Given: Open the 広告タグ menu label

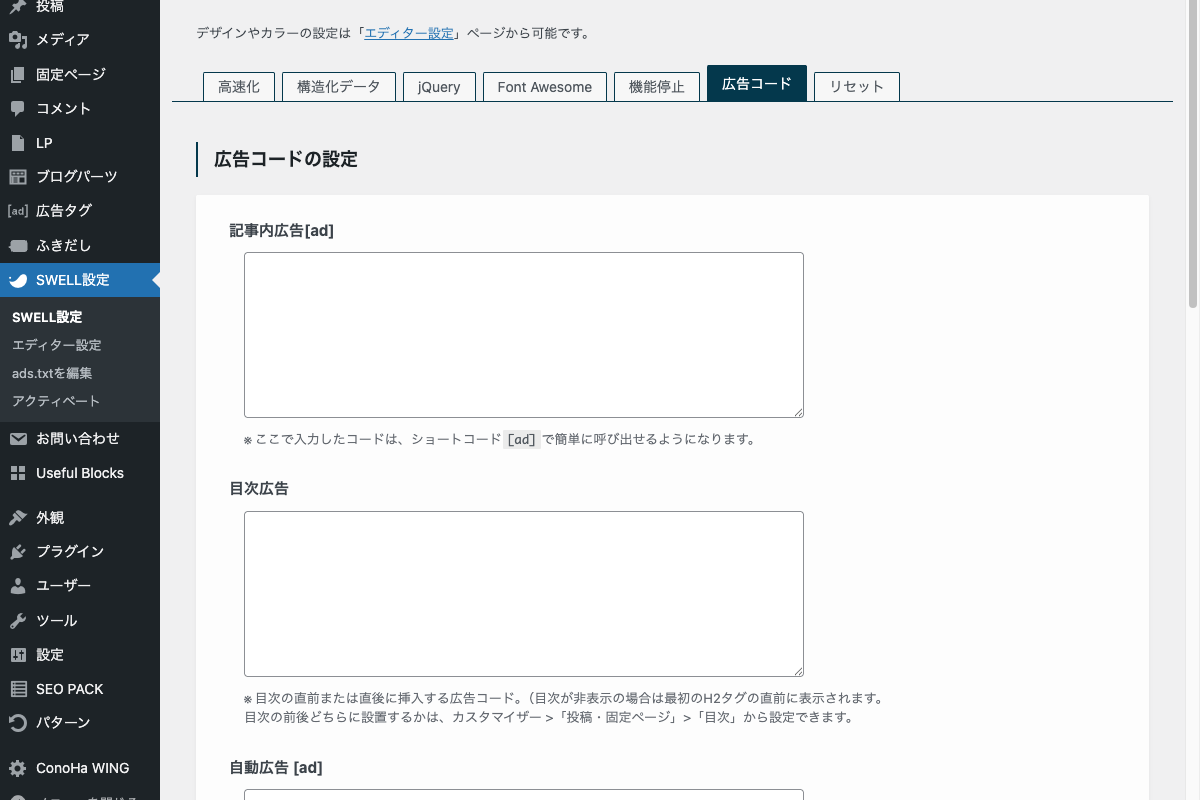Looking at the screenshot, I should tap(64, 211).
